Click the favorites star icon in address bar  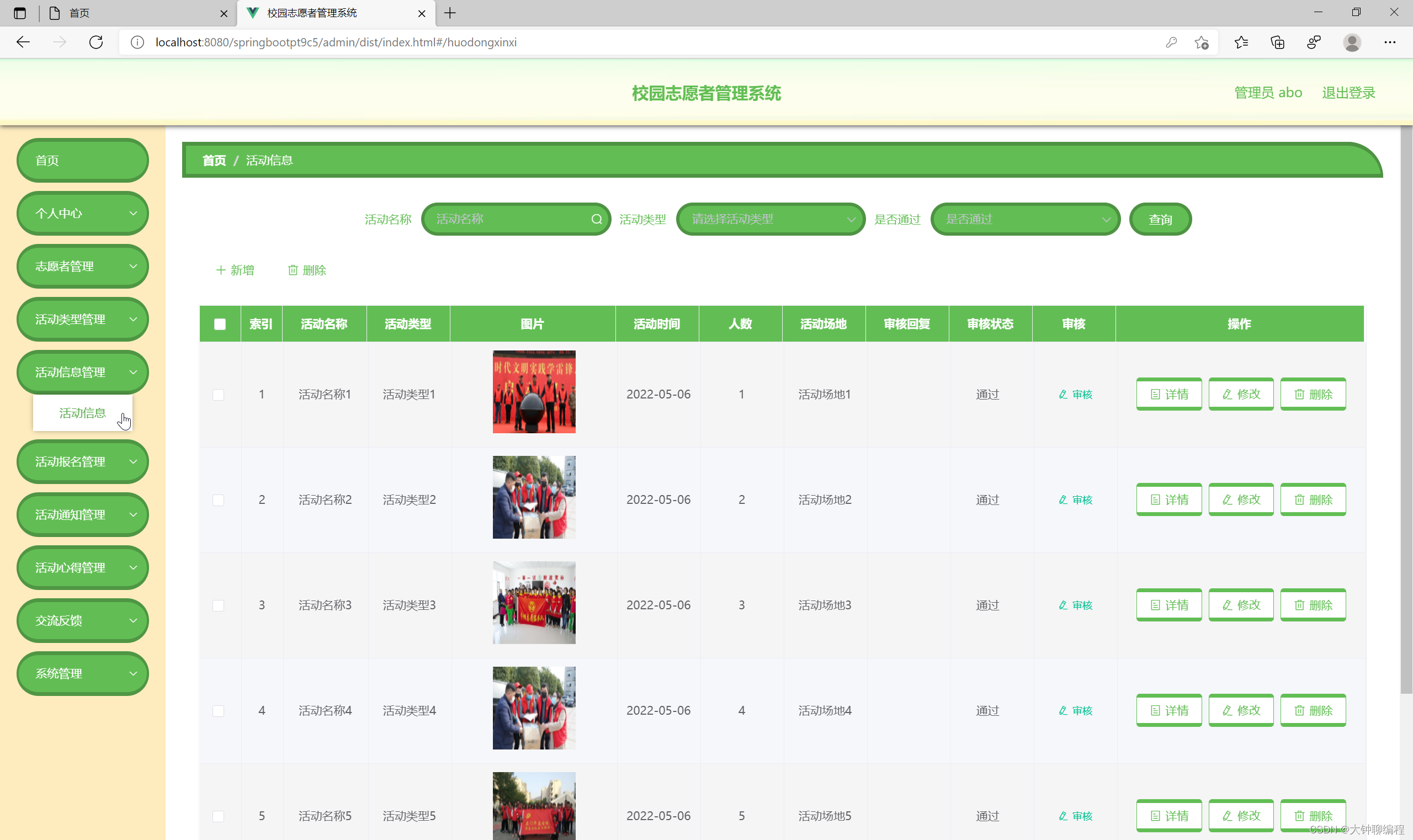pyautogui.click(x=1201, y=42)
